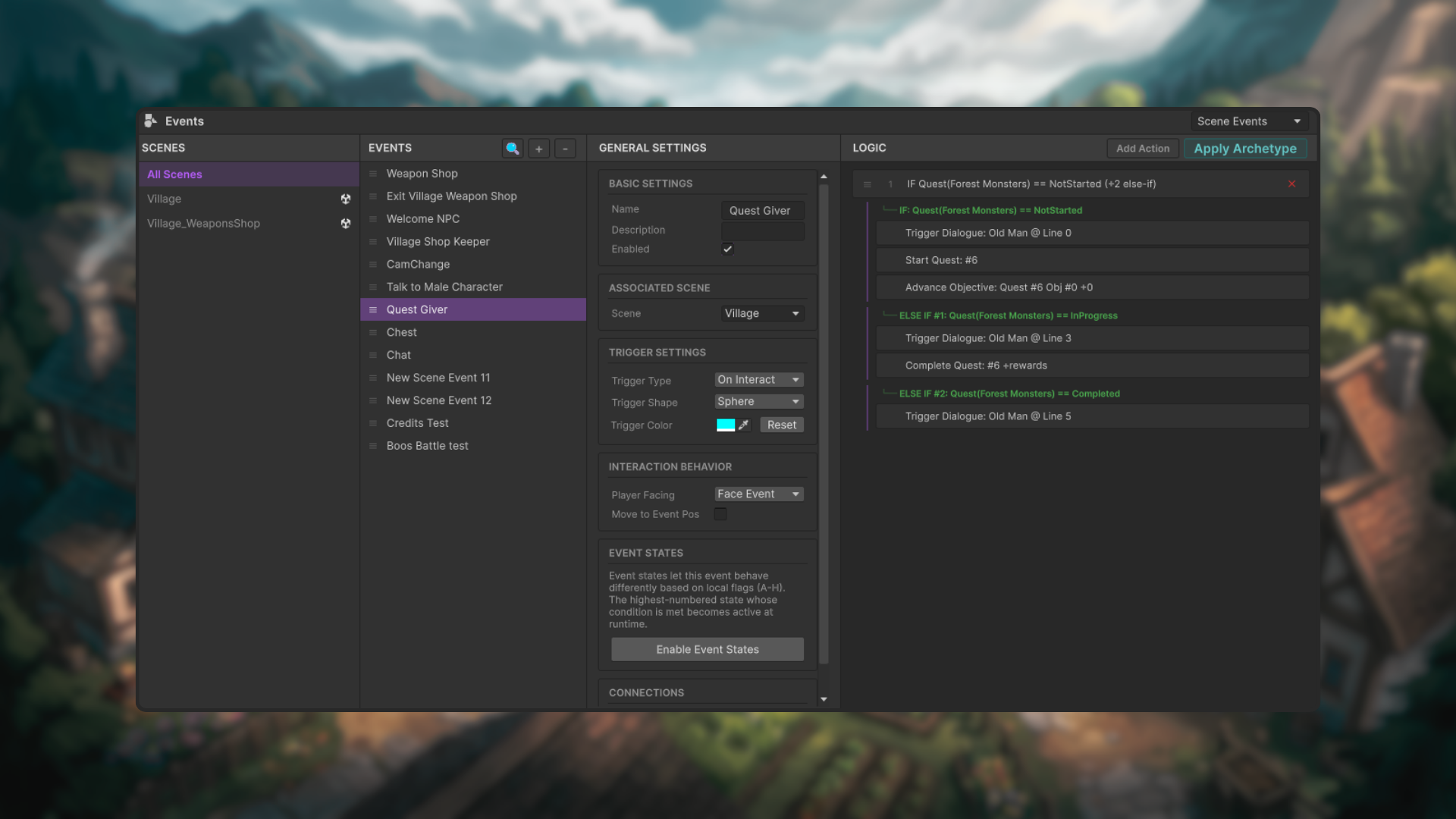The height and width of the screenshot is (819, 1456).
Task: Click scrollbar up arrow in General Settings
Action: 824,177
